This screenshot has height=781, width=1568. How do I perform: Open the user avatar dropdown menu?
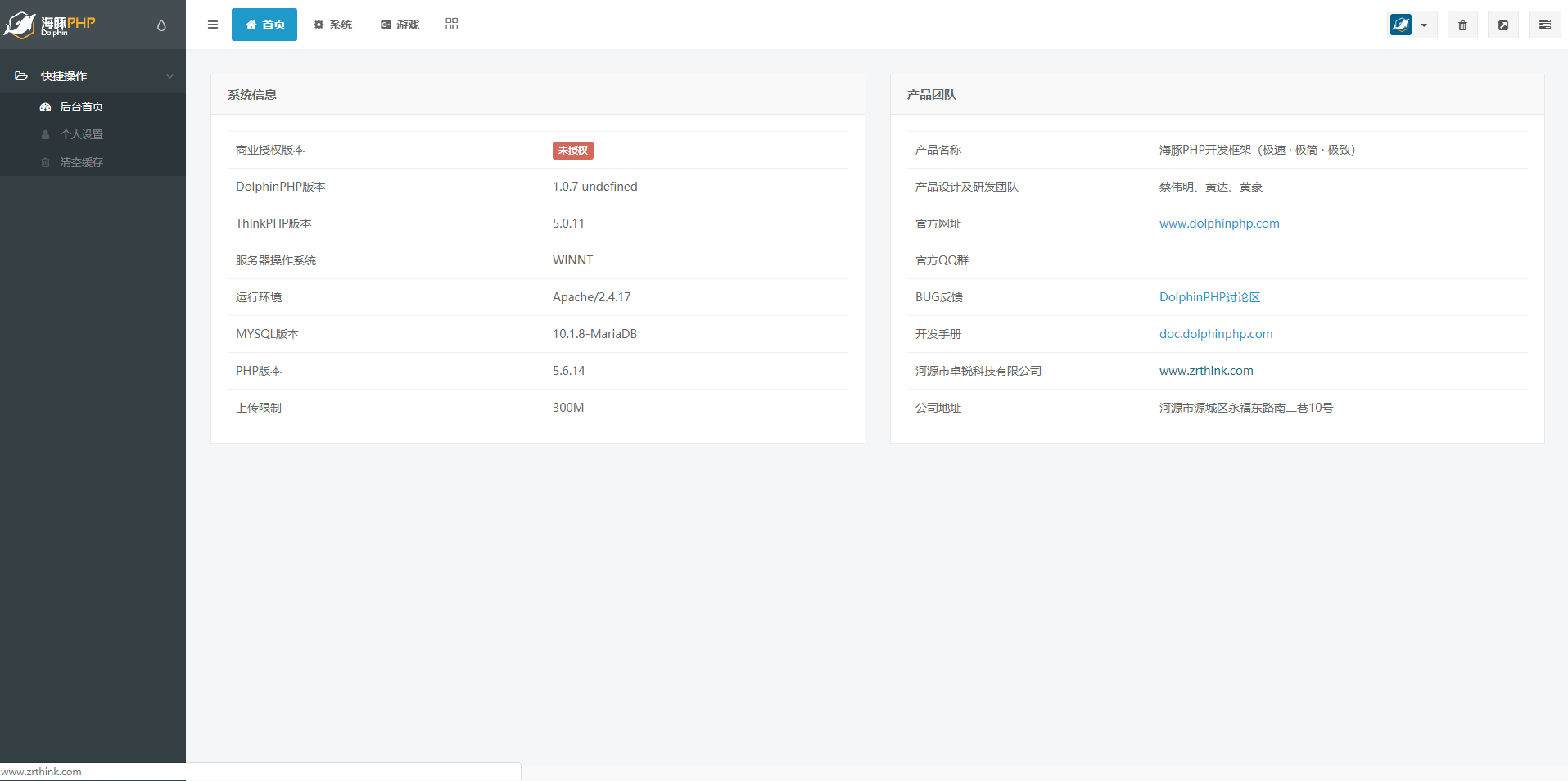click(x=1412, y=25)
